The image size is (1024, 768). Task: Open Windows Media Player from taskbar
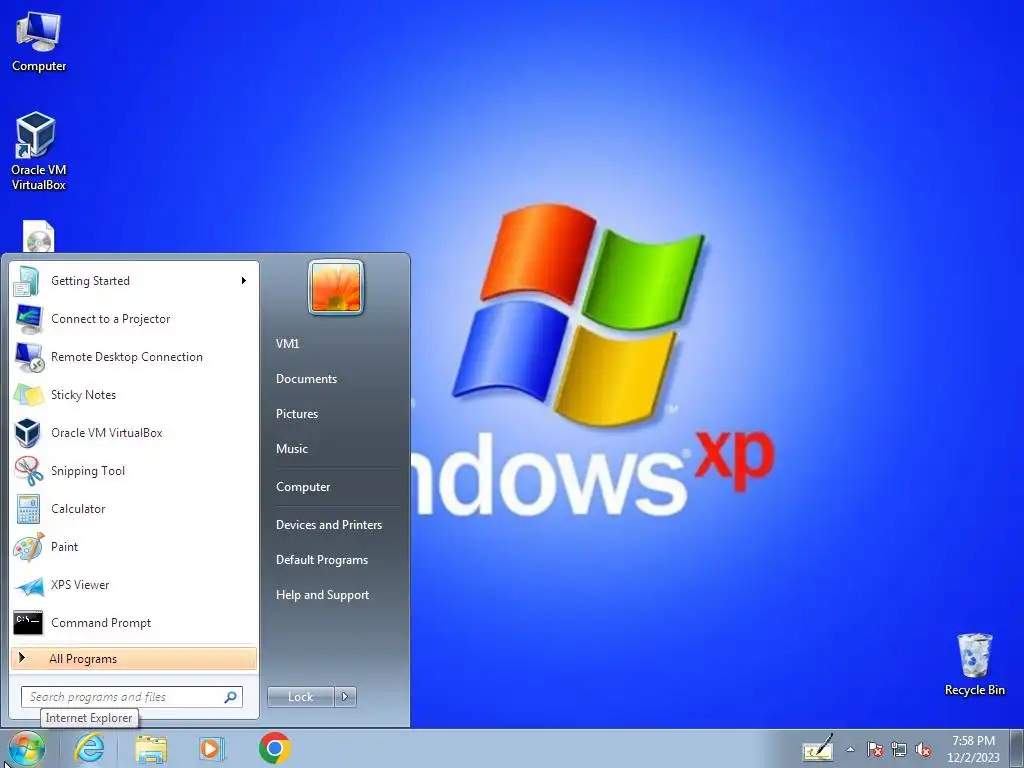(x=211, y=748)
